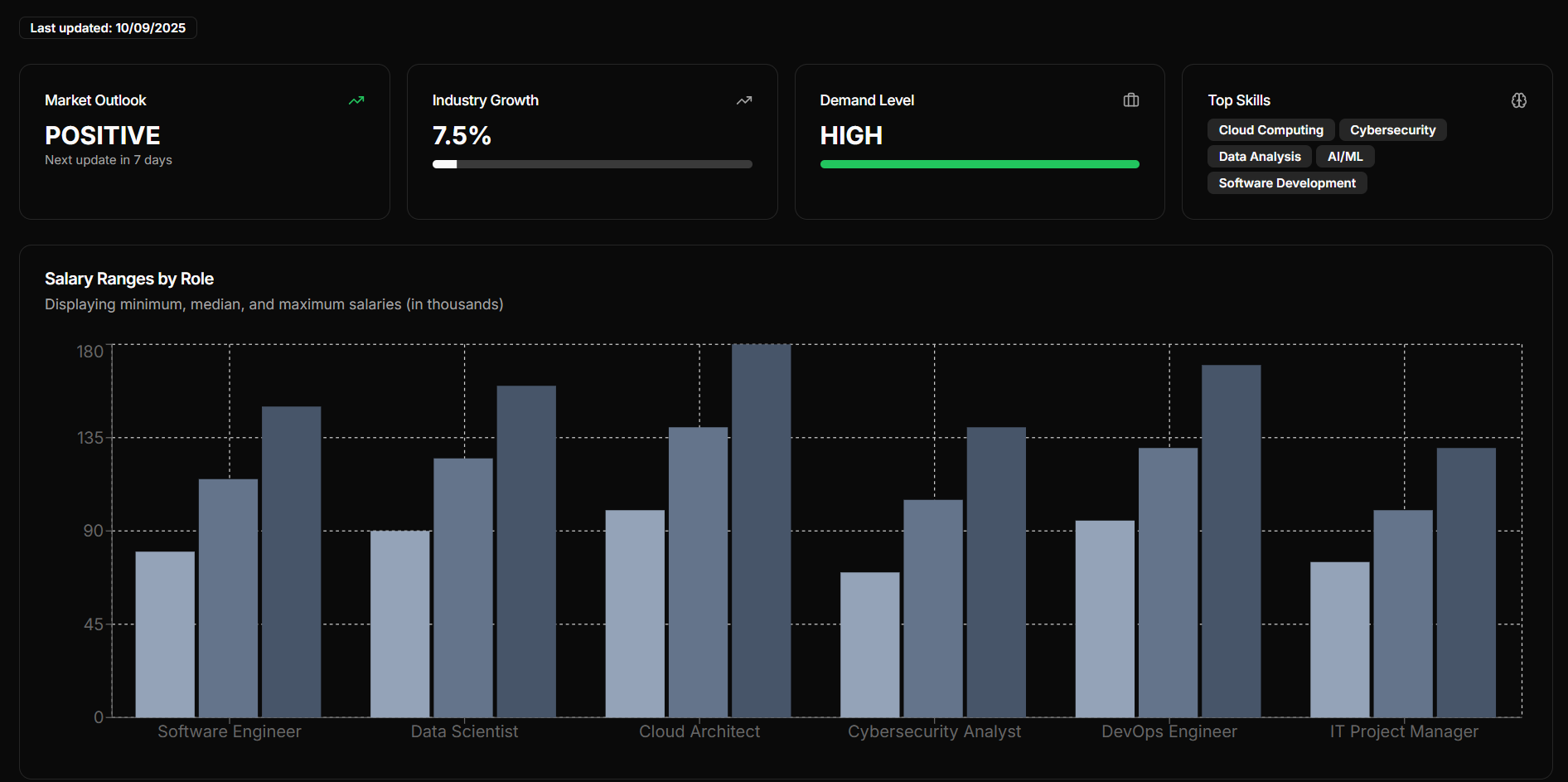Click the green trending-up icon in Market Outlook

[356, 100]
